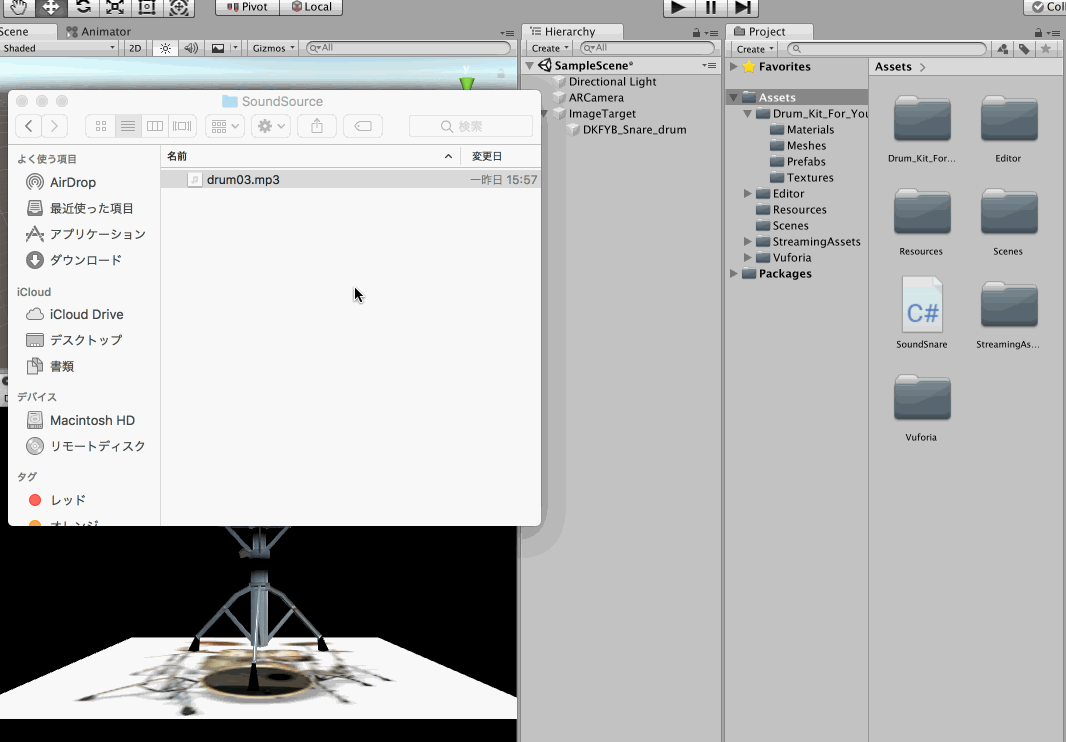The width and height of the screenshot is (1066, 742).
Task: Expand the Editor folder in Assets tree
Action: [x=748, y=194]
